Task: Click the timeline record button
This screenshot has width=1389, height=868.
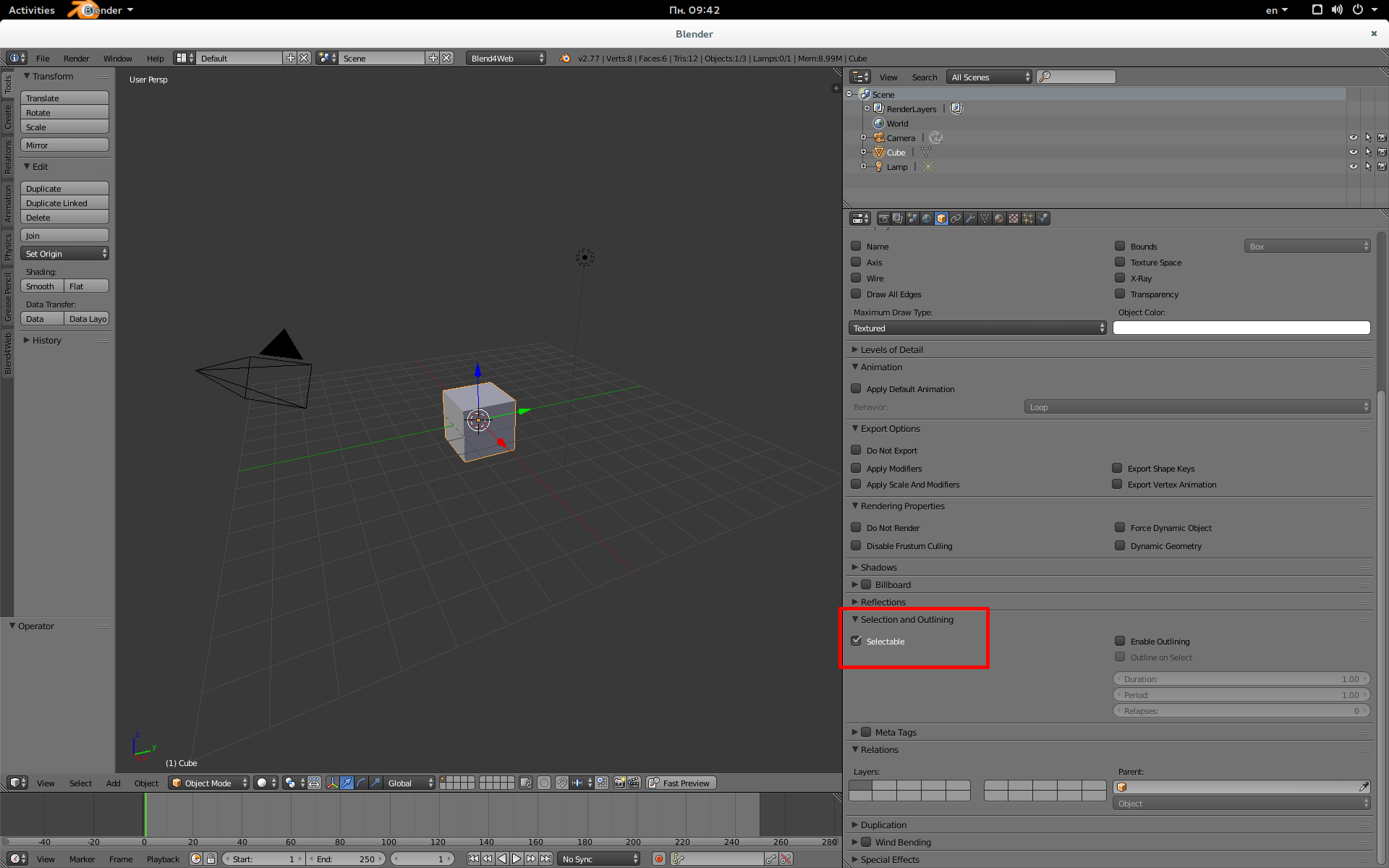Action: click(x=658, y=859)
